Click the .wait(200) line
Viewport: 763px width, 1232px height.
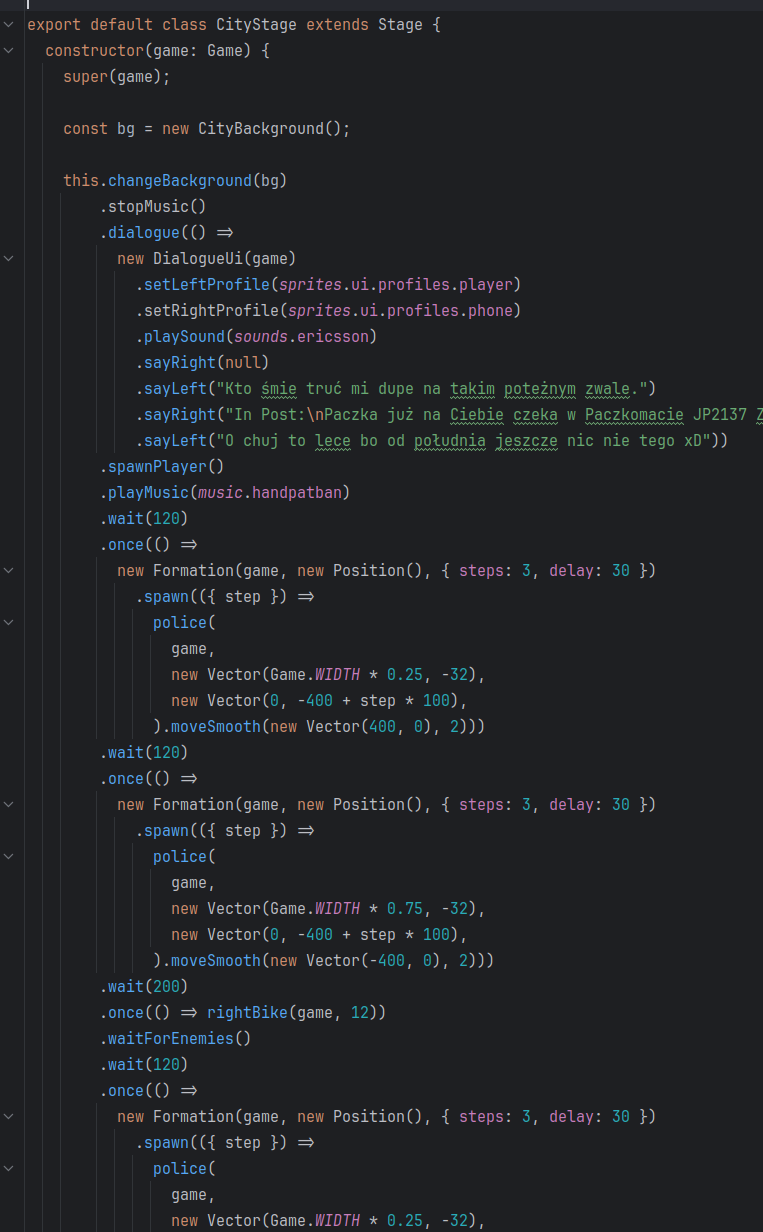coord(143,986)
